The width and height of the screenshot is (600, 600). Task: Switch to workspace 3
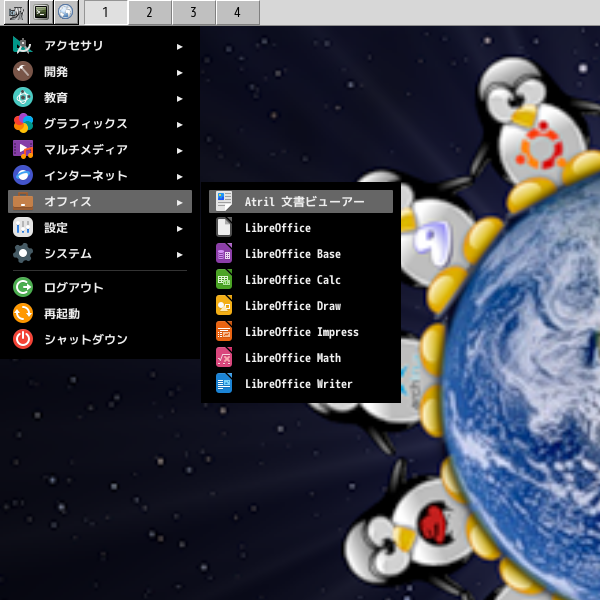tap(194, 13)
